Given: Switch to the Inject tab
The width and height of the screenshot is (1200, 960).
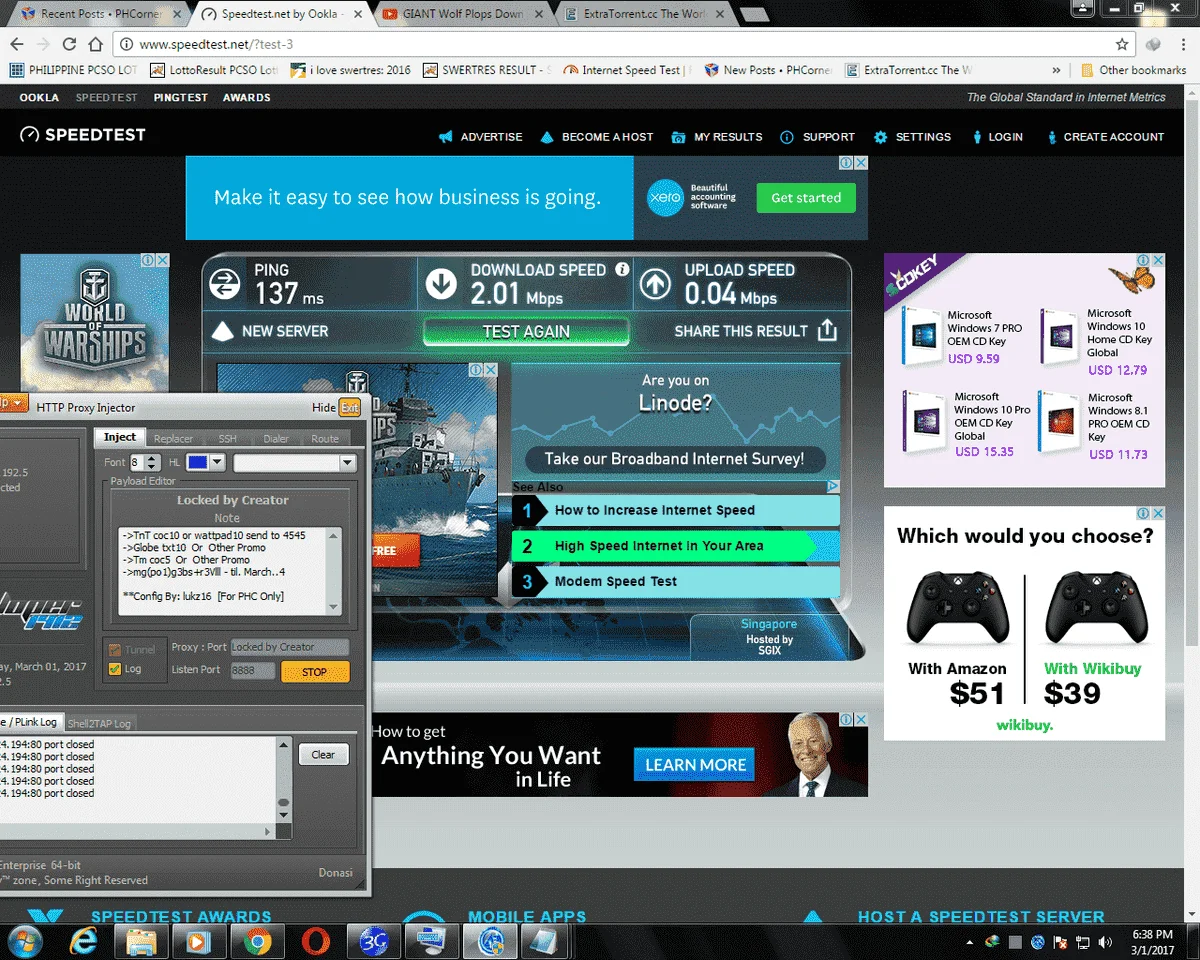Looking at the screenshot, I should point(120,437).
